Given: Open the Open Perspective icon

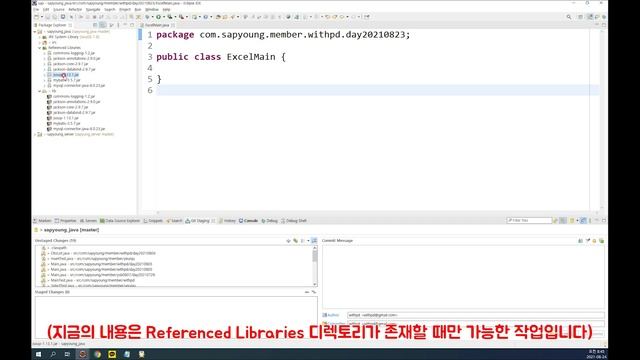Looking at the screenshot, I should [x=580, y=17].
